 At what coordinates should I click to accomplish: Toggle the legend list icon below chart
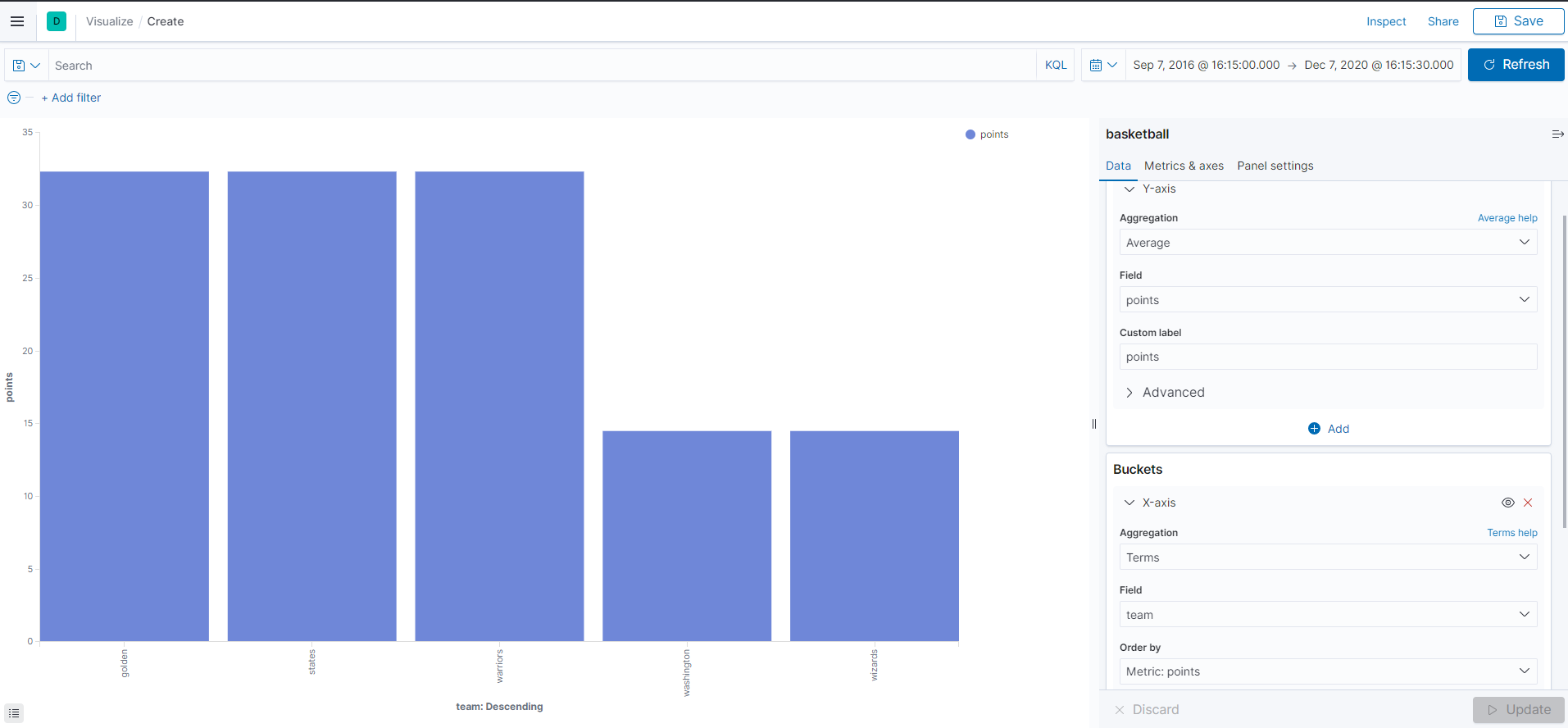pos(14,713)
